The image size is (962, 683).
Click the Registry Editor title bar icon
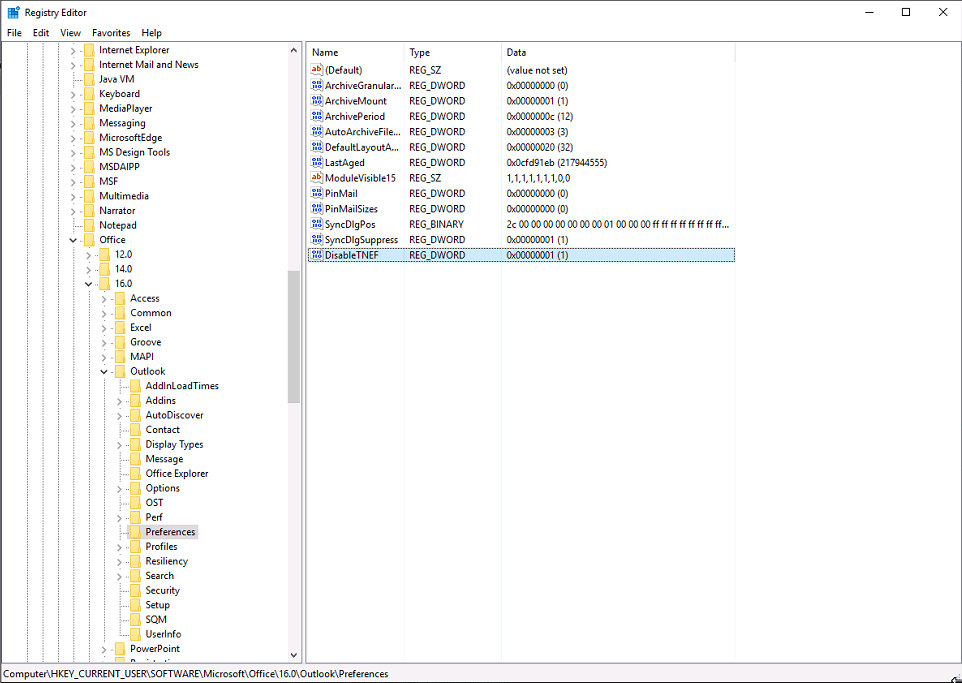pyautogui.click(x=13, y=12)
